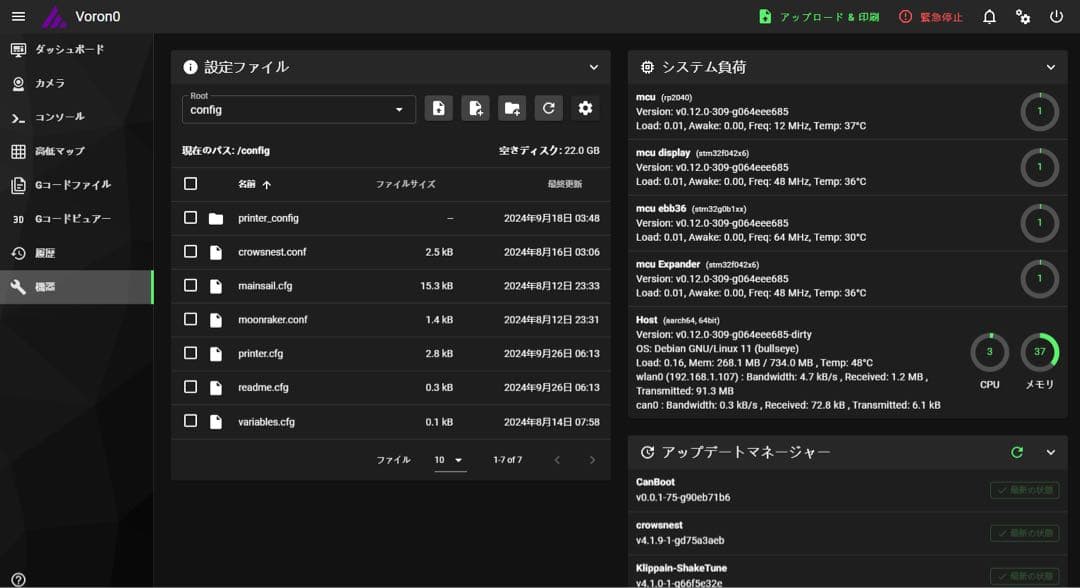Refresh the update manager

coord(1017,452)
